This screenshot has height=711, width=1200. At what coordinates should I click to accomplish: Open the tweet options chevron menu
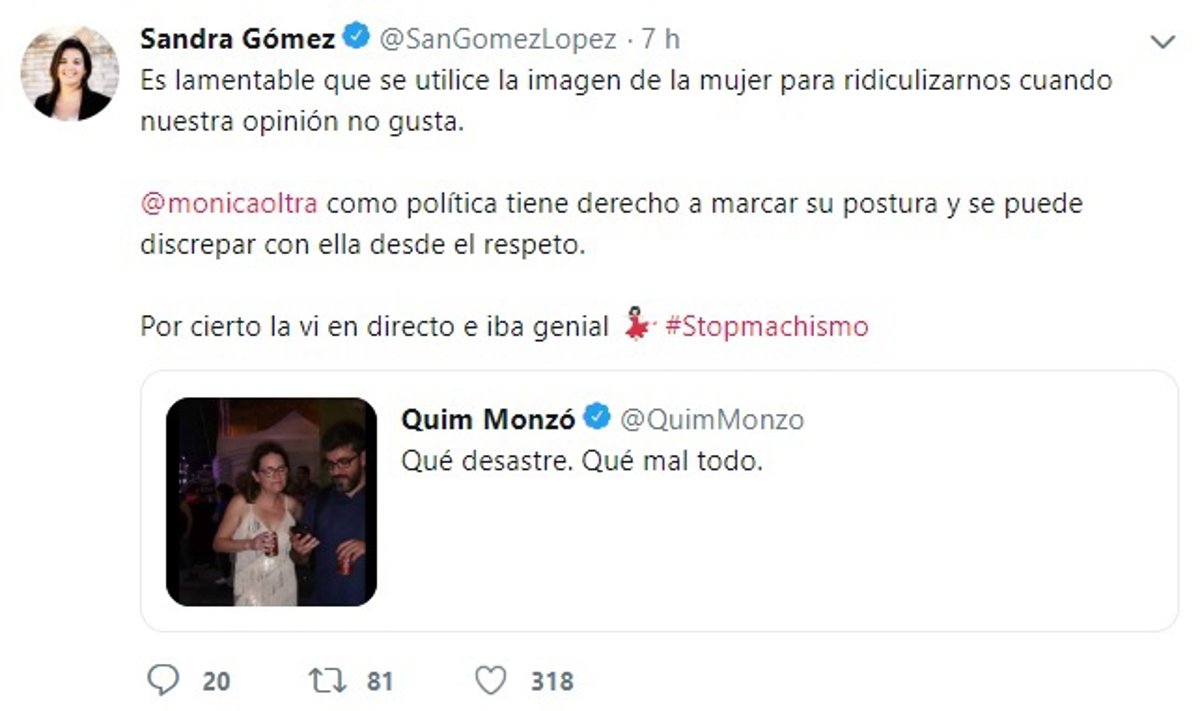(x=1162, y=42)
